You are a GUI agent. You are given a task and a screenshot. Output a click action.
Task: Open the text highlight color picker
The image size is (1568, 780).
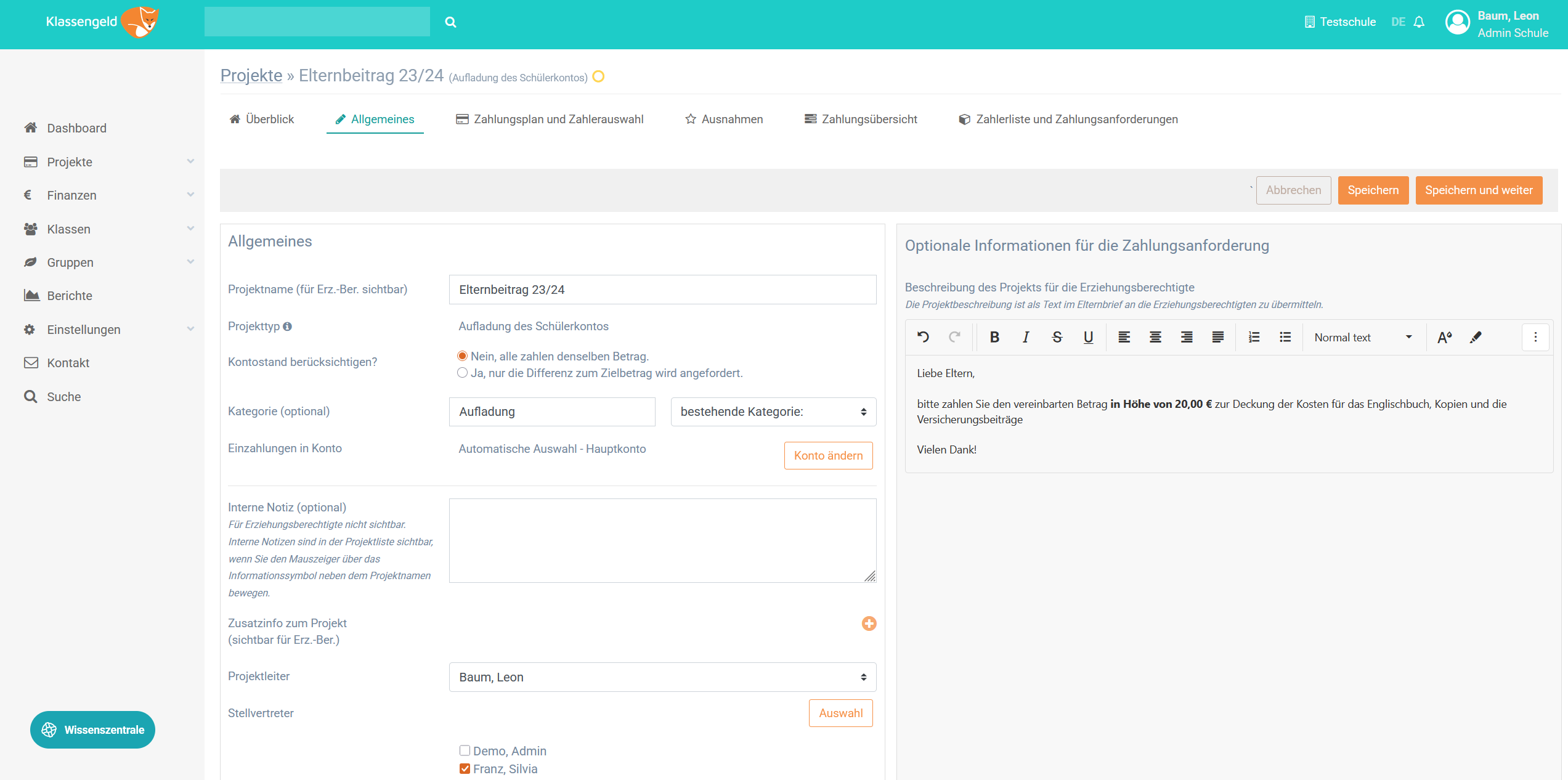click(1476, 337)
